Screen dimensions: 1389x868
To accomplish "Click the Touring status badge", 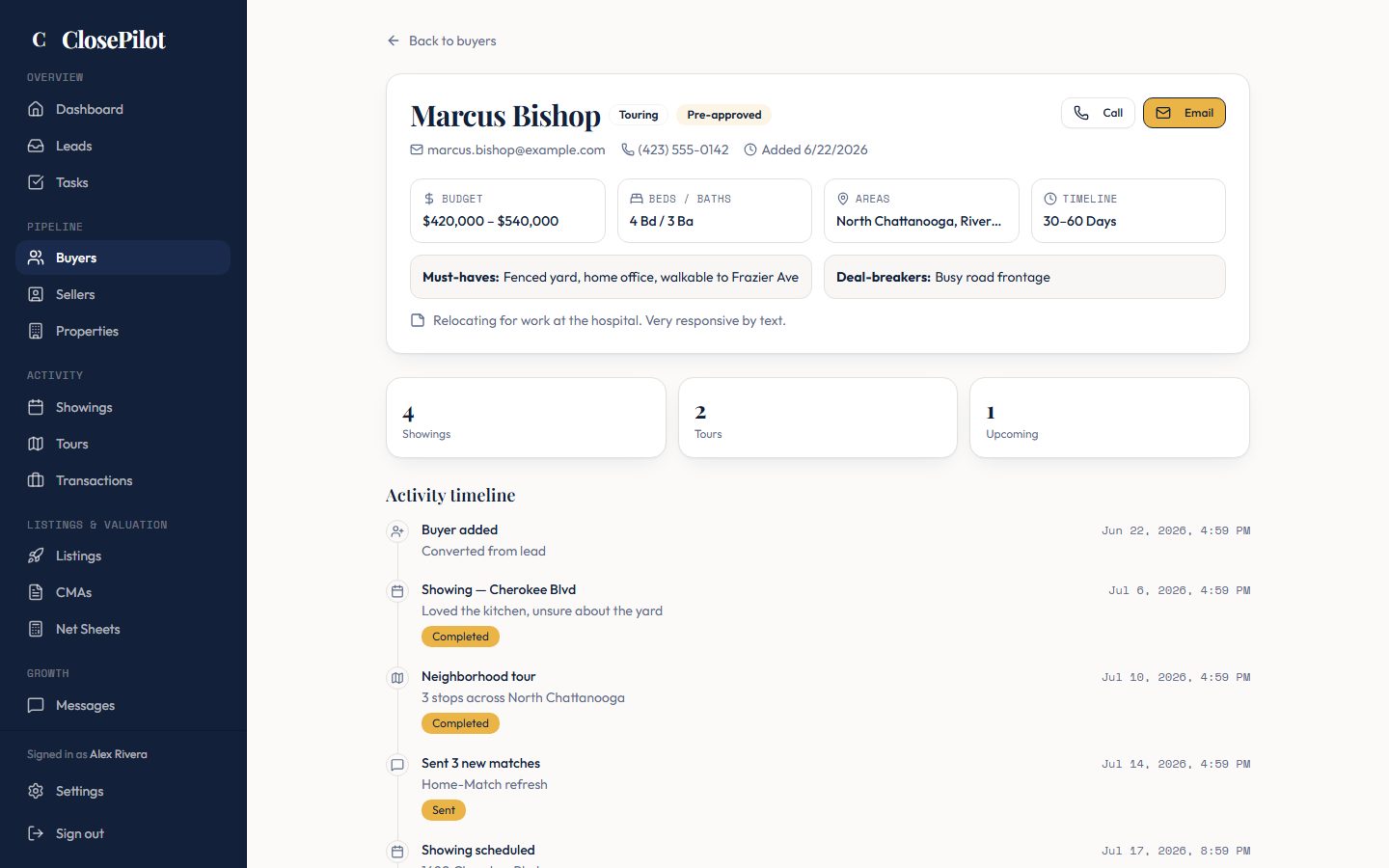I will pyautogui.click(x=639, y=115).
